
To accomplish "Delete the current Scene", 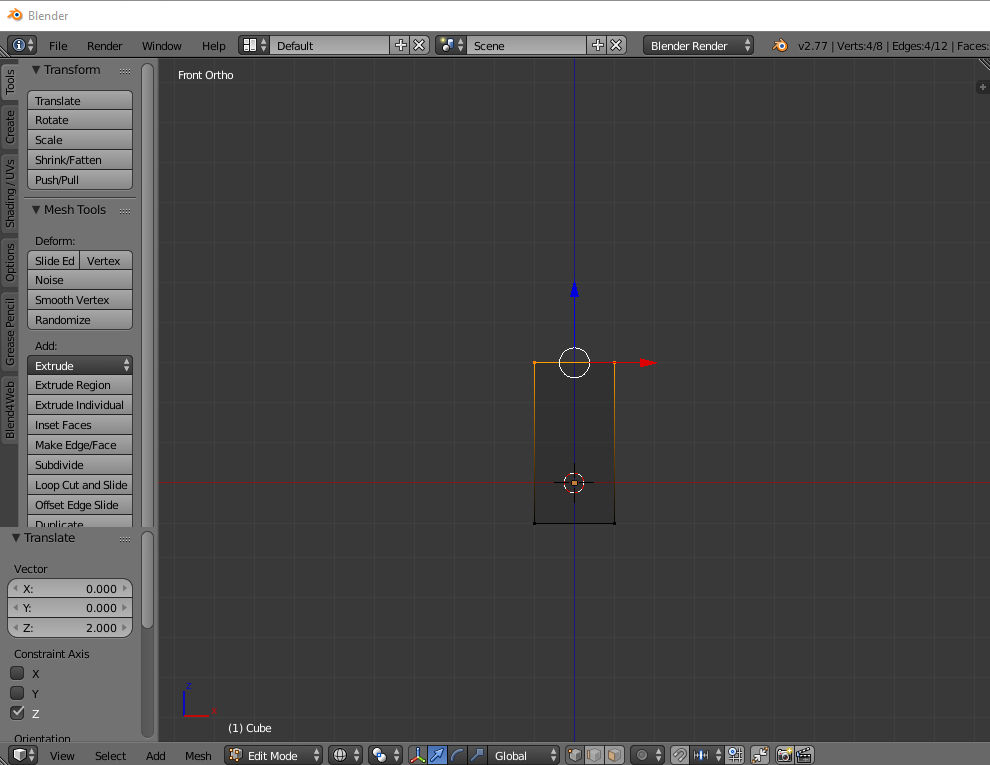I will pyautogui.click(x=616, y=45).
